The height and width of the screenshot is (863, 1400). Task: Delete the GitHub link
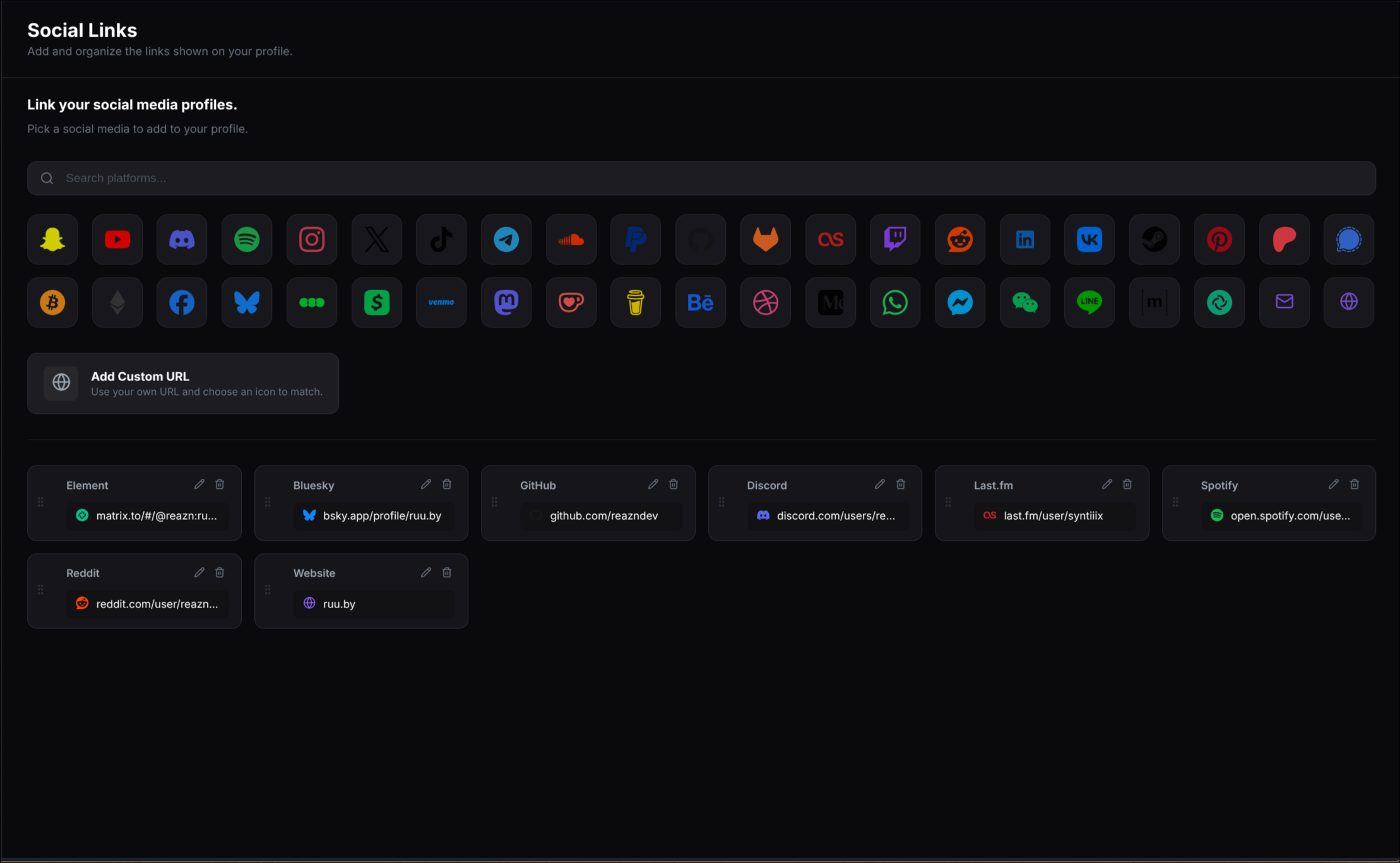pyautogui.click(x=673, y=484)
